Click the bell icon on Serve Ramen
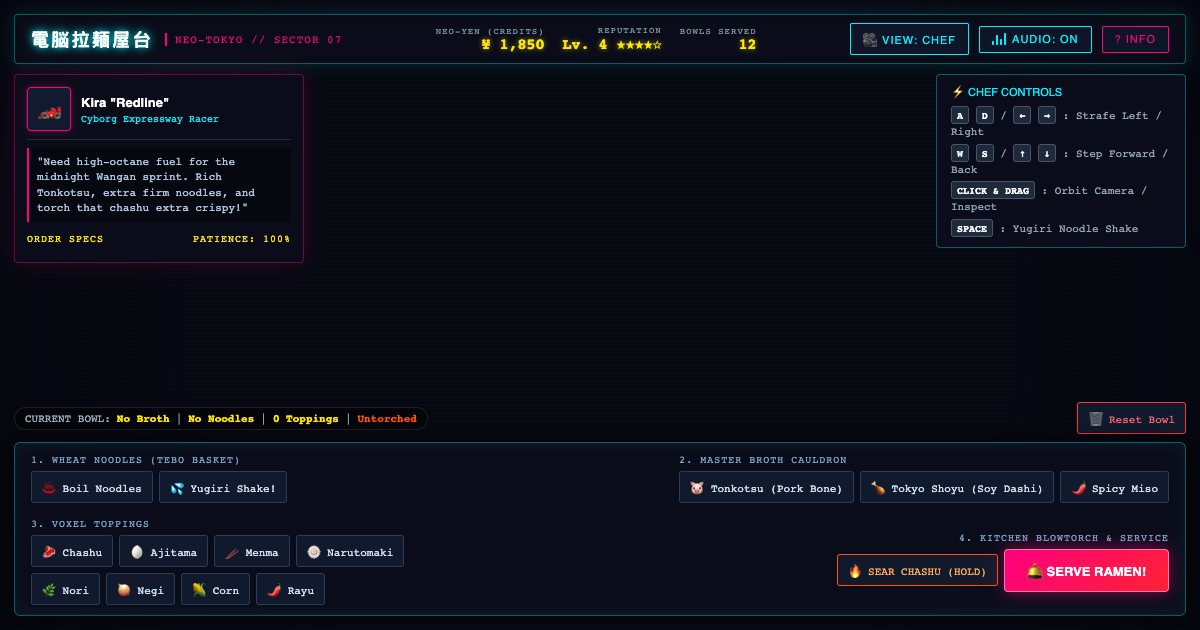This screenshot has height=630, width=1200. click(x=1034, y=571)
